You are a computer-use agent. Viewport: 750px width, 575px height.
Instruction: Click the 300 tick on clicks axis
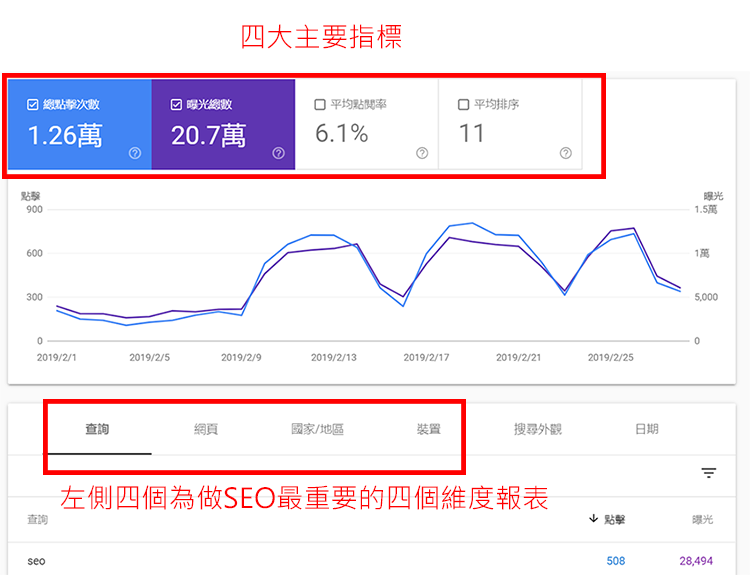pyautogui.click(x=34, y=297)
